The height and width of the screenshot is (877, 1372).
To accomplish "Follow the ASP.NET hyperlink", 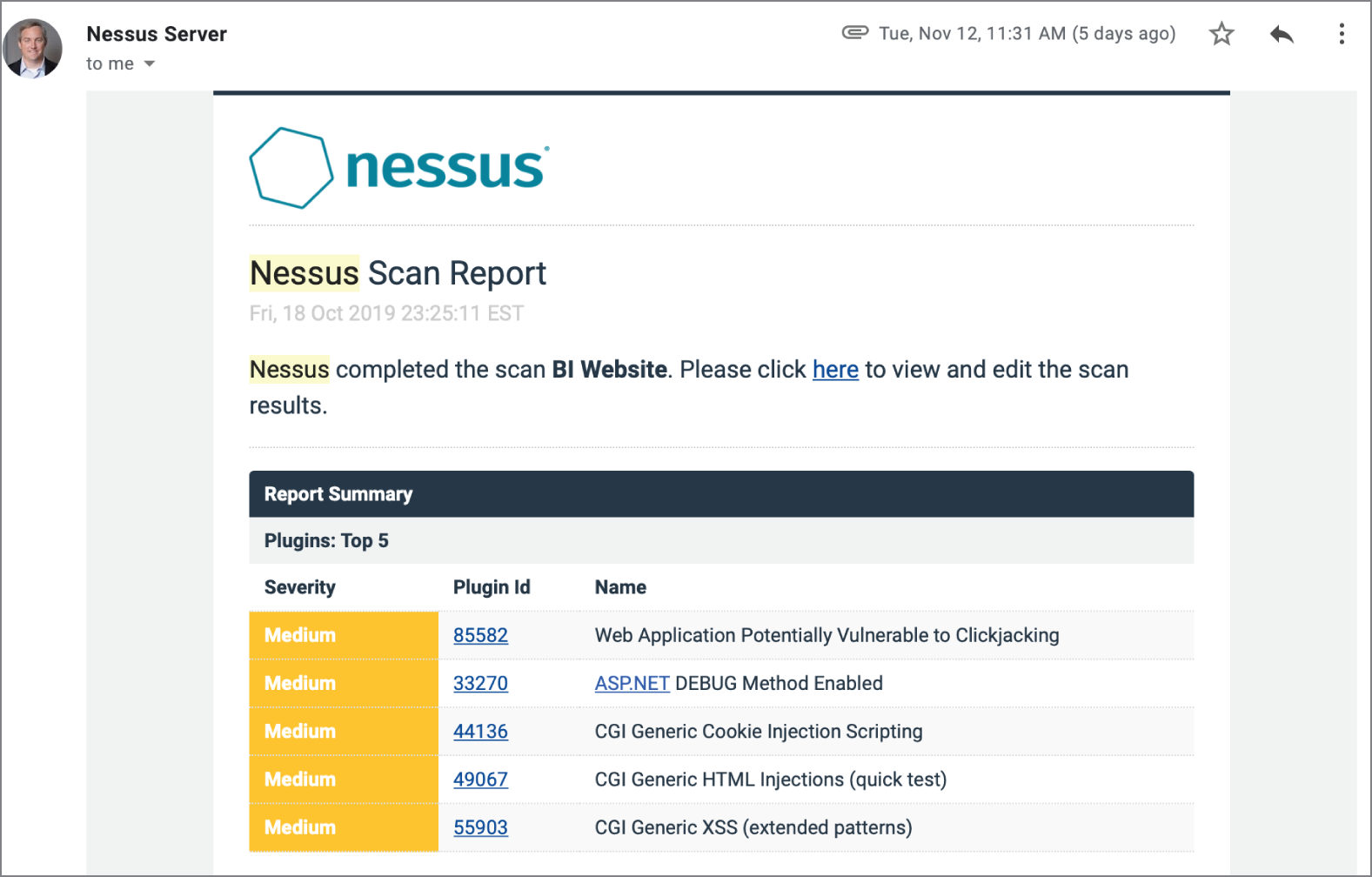I will pyautogui.click(x=632, y=683).
